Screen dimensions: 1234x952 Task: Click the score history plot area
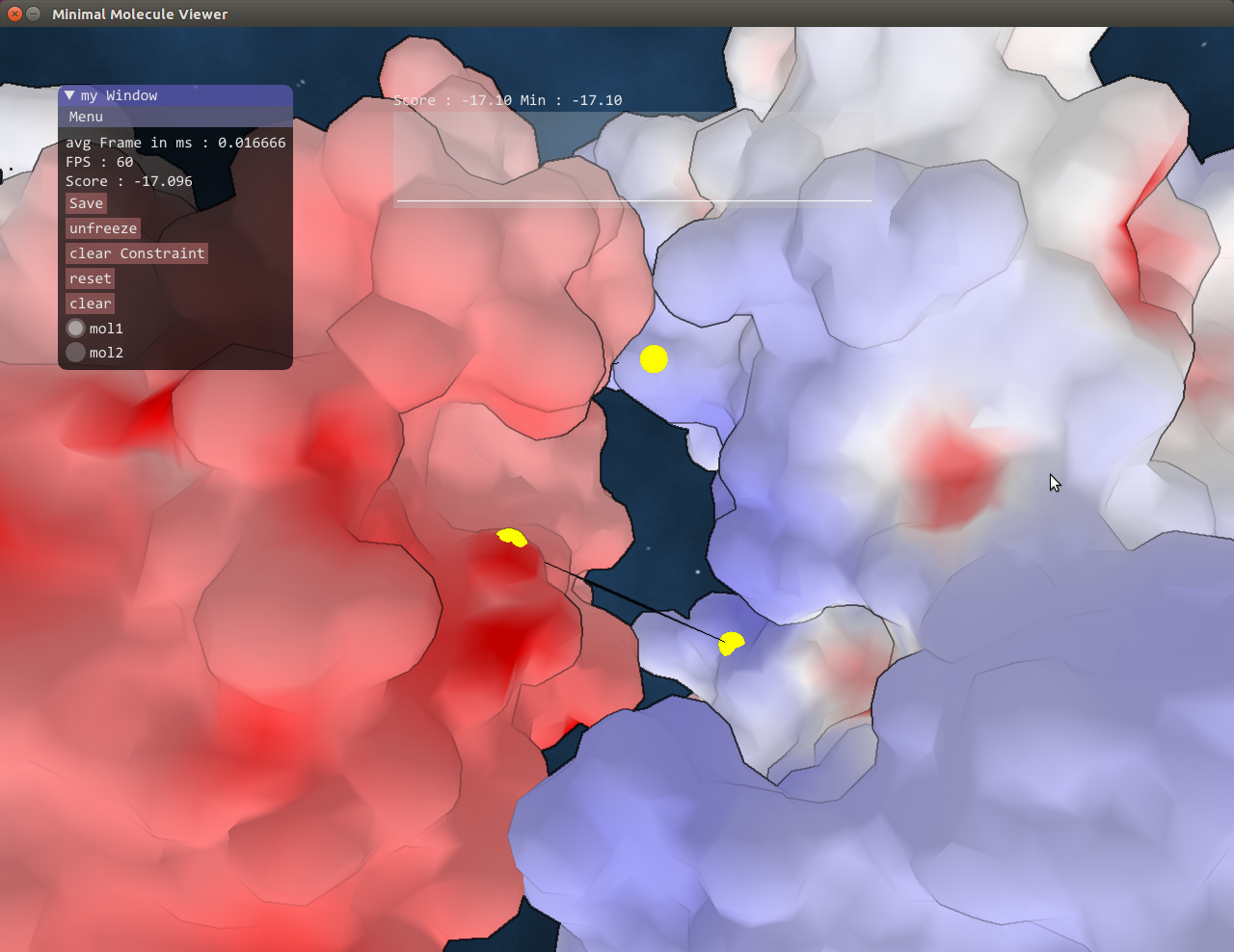(633, 159)
